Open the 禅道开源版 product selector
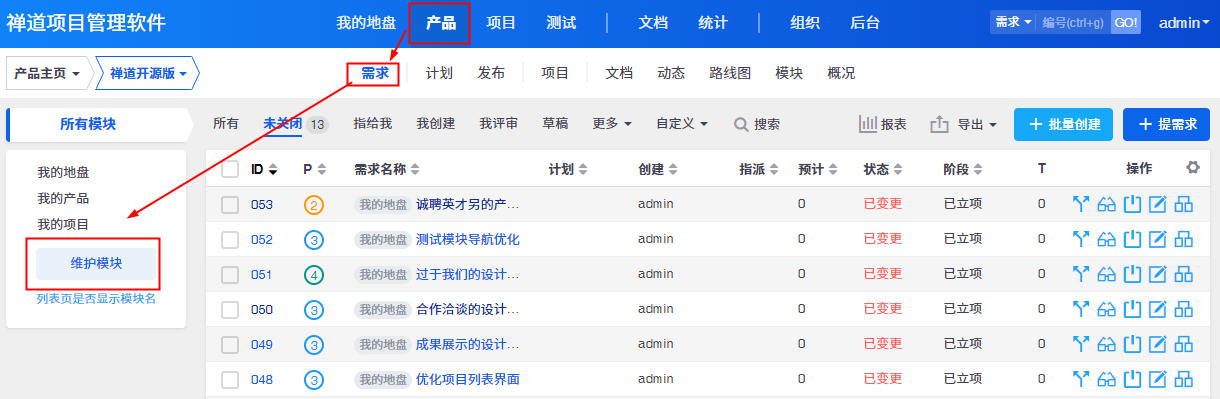The width and height of the screenshot is (1220, 399). (x=148, y=73)
